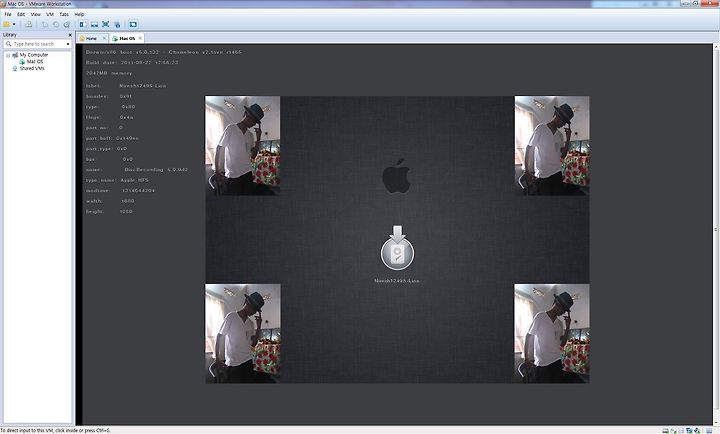This screenshot has width=720, height=434.
Task: Click the thumbnail bar toolbar icon
Action: tap(94, 24)
